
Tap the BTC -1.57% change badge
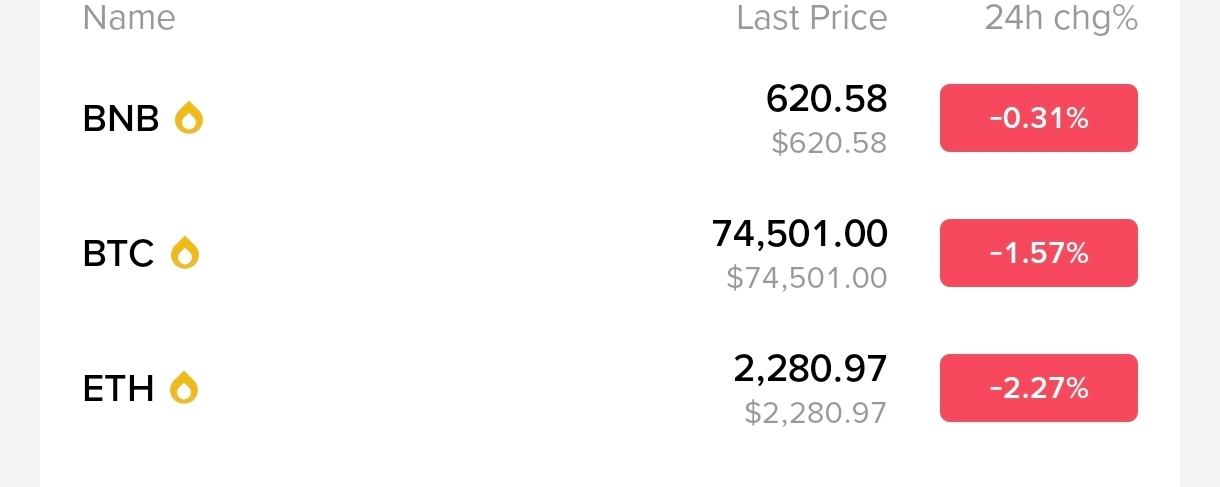(1038, 254)
